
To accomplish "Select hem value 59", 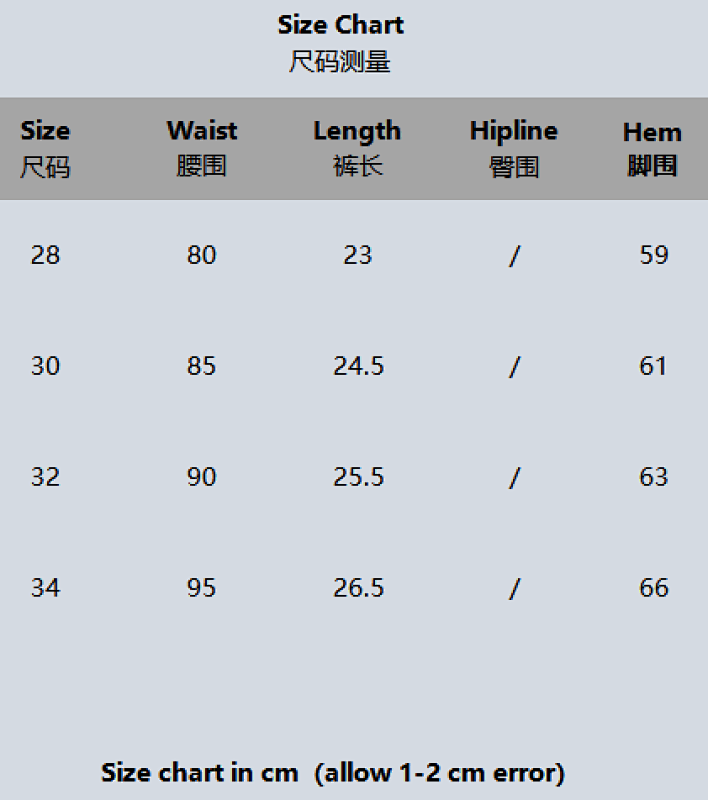I will pos(653,255).
